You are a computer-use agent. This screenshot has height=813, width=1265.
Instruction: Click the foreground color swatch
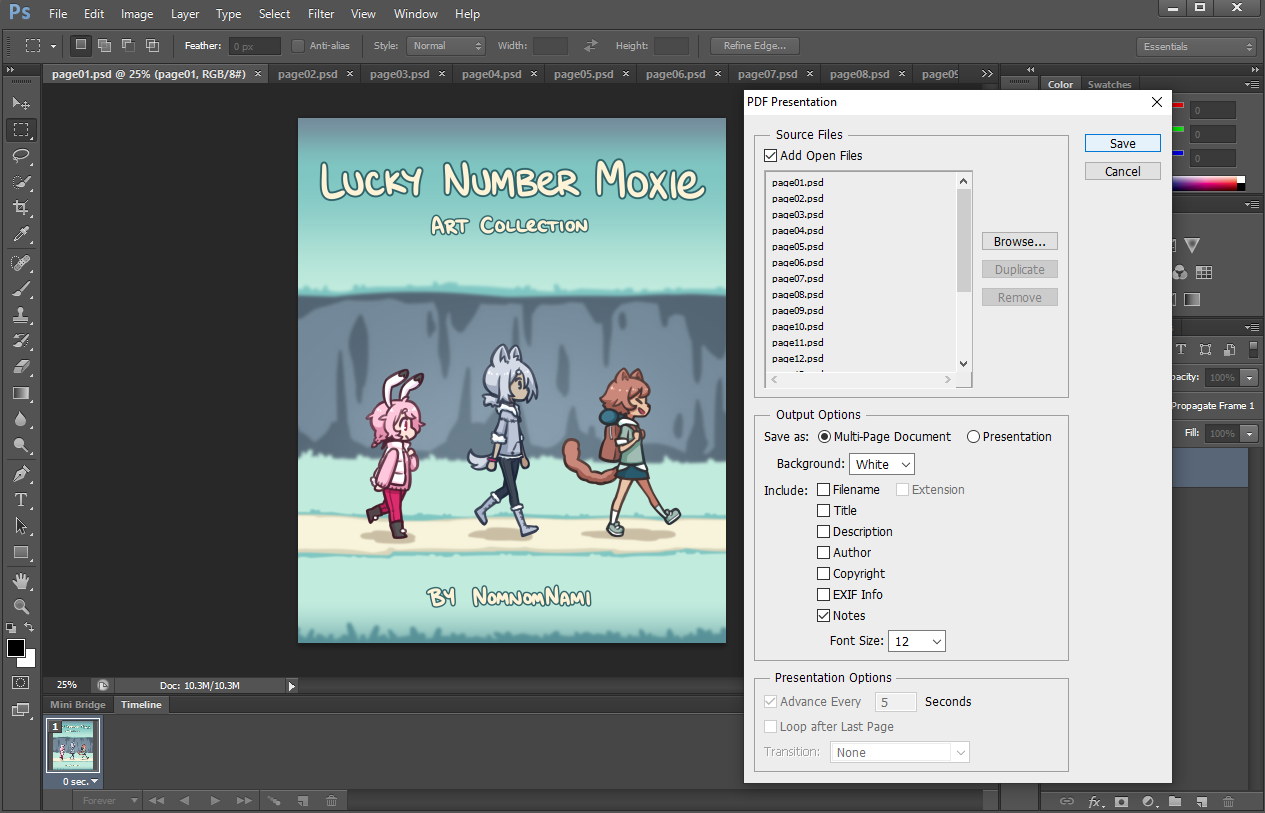16,648
